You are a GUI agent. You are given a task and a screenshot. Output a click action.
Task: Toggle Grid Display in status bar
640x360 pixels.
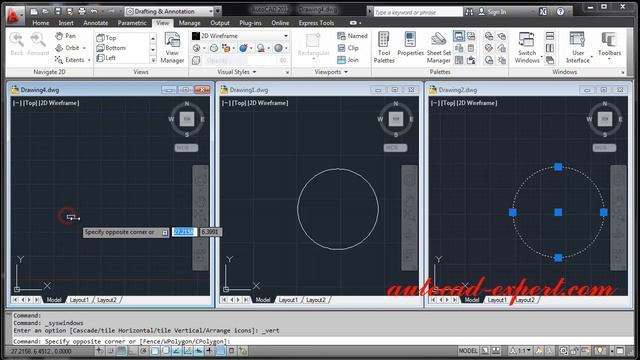tap(122, 351)
